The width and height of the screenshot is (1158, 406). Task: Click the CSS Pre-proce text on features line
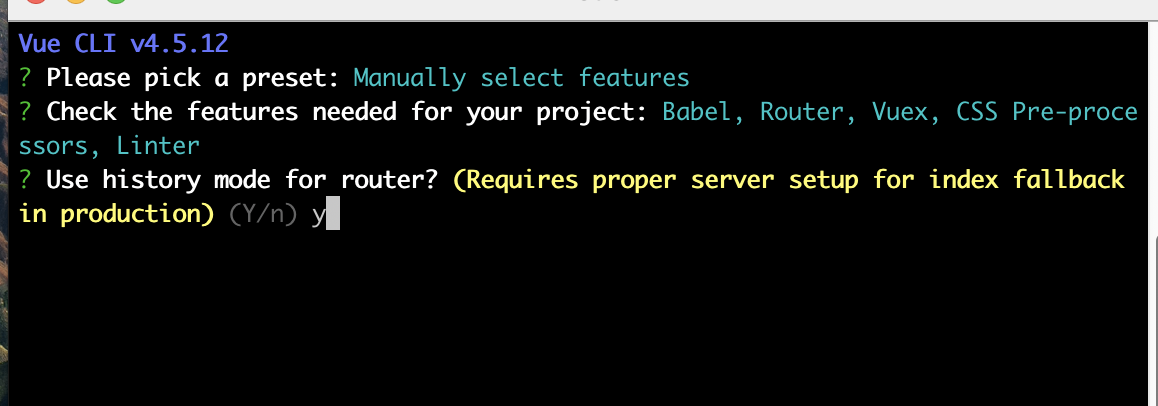pyautogui.click(x=1046, y=111)
